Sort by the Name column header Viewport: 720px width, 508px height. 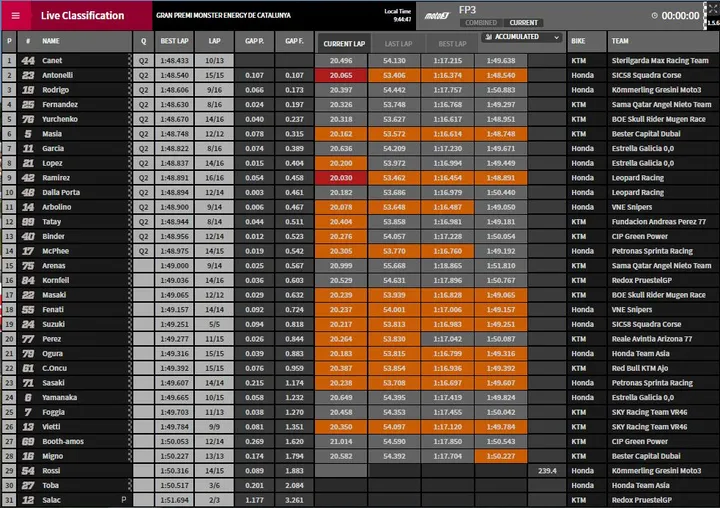point(51,41)
